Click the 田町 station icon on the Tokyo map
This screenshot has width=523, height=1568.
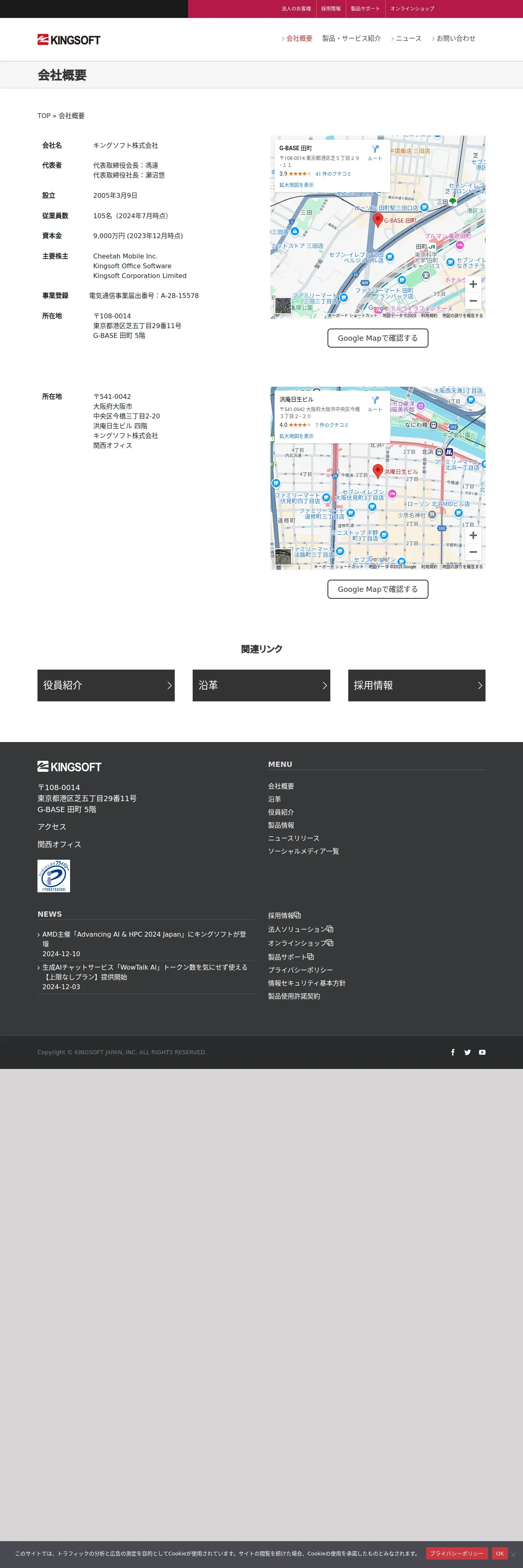coord(432,247)
